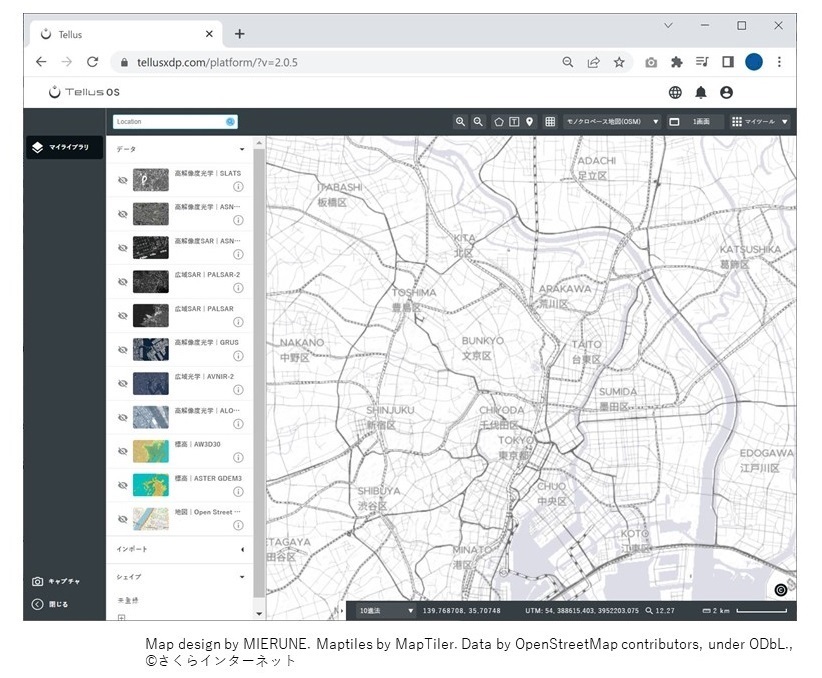The height and width of the screenshot is (678, 822).
Task: Collapse the side panel with arrow handle
Action: 342,611
